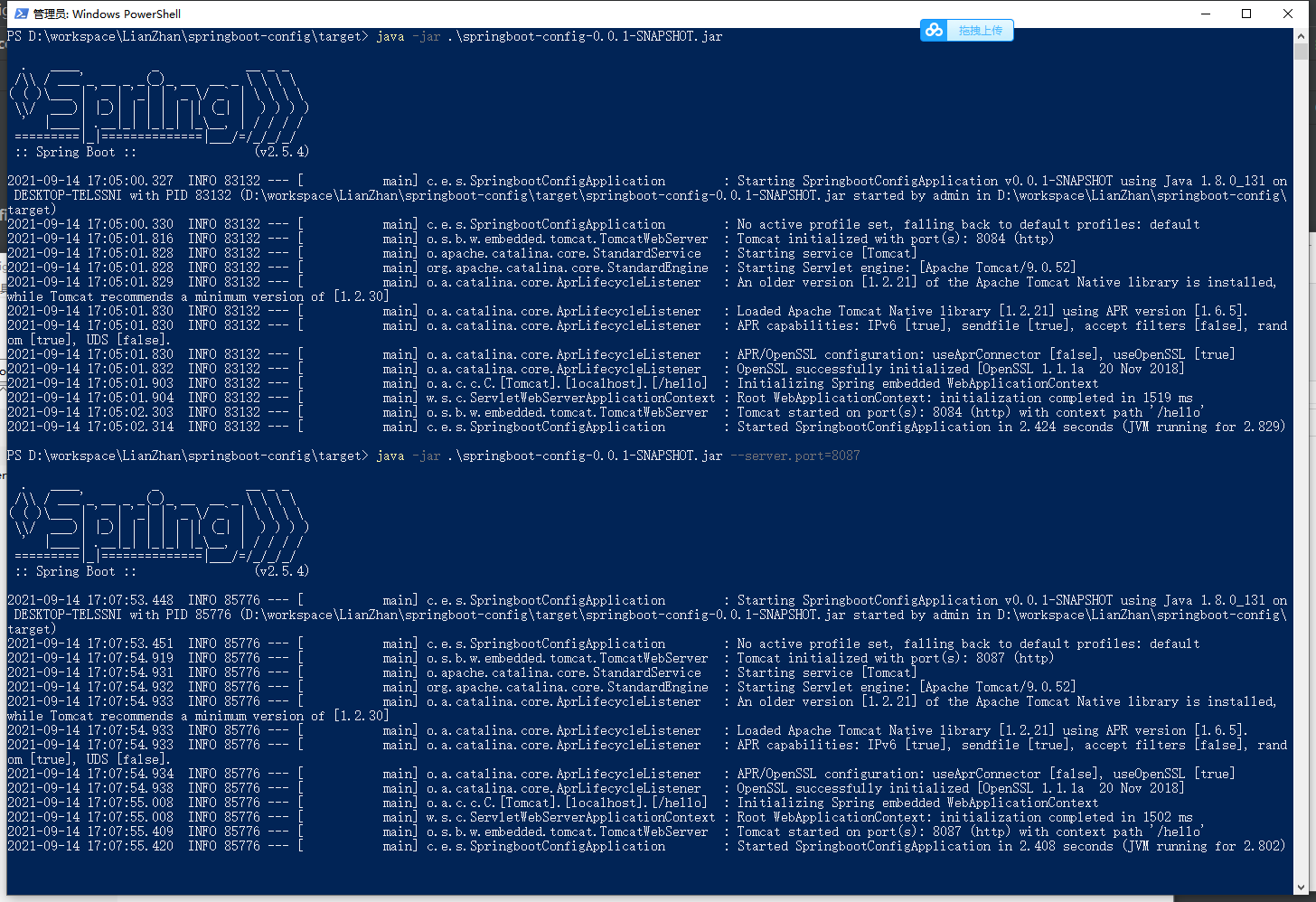
Task: Click the scrollbar down arrow
Action: [x=1302, y=888]
